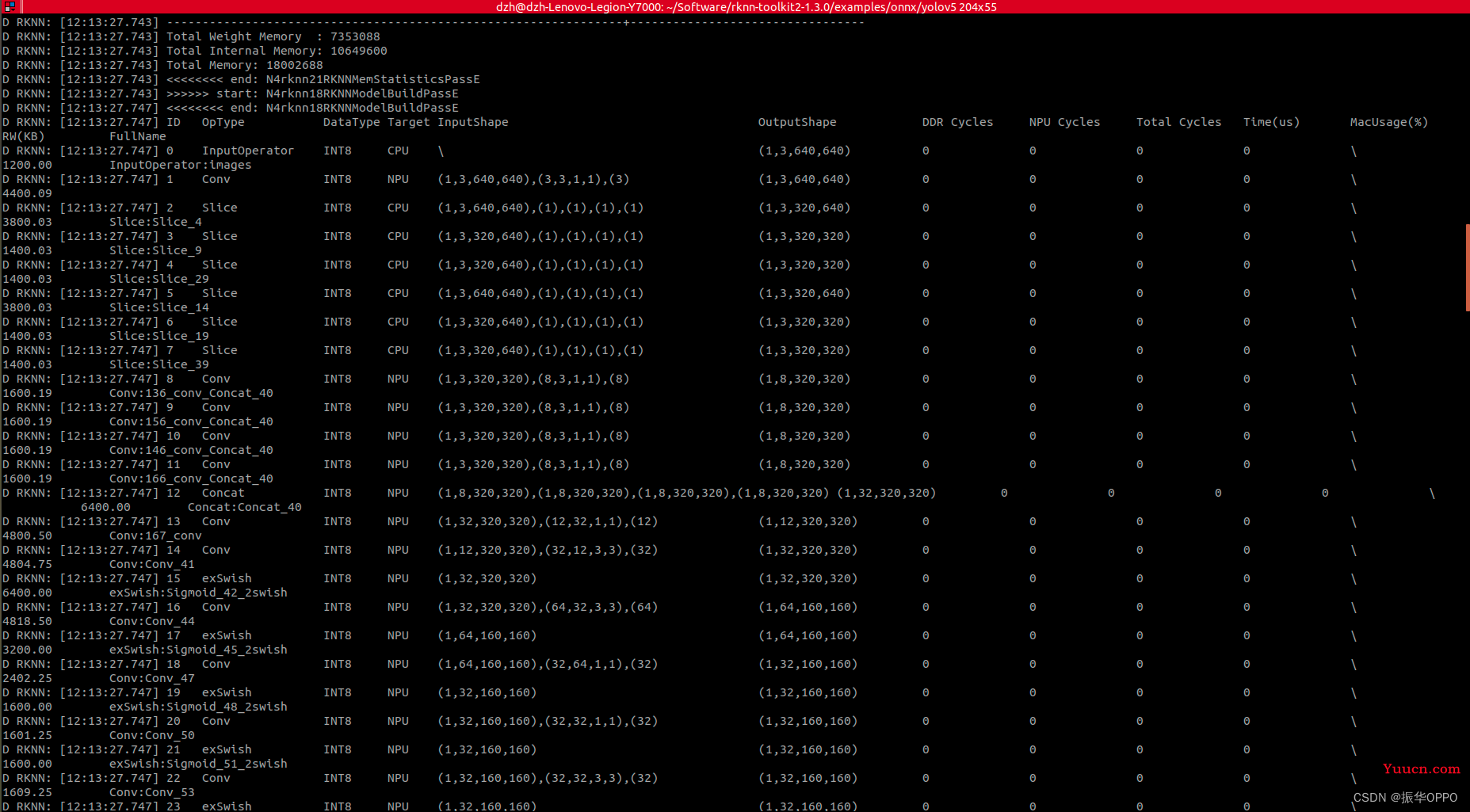Click RW value '4818.50'
This screenshot has height=812, width=1470.
point(27,621)
